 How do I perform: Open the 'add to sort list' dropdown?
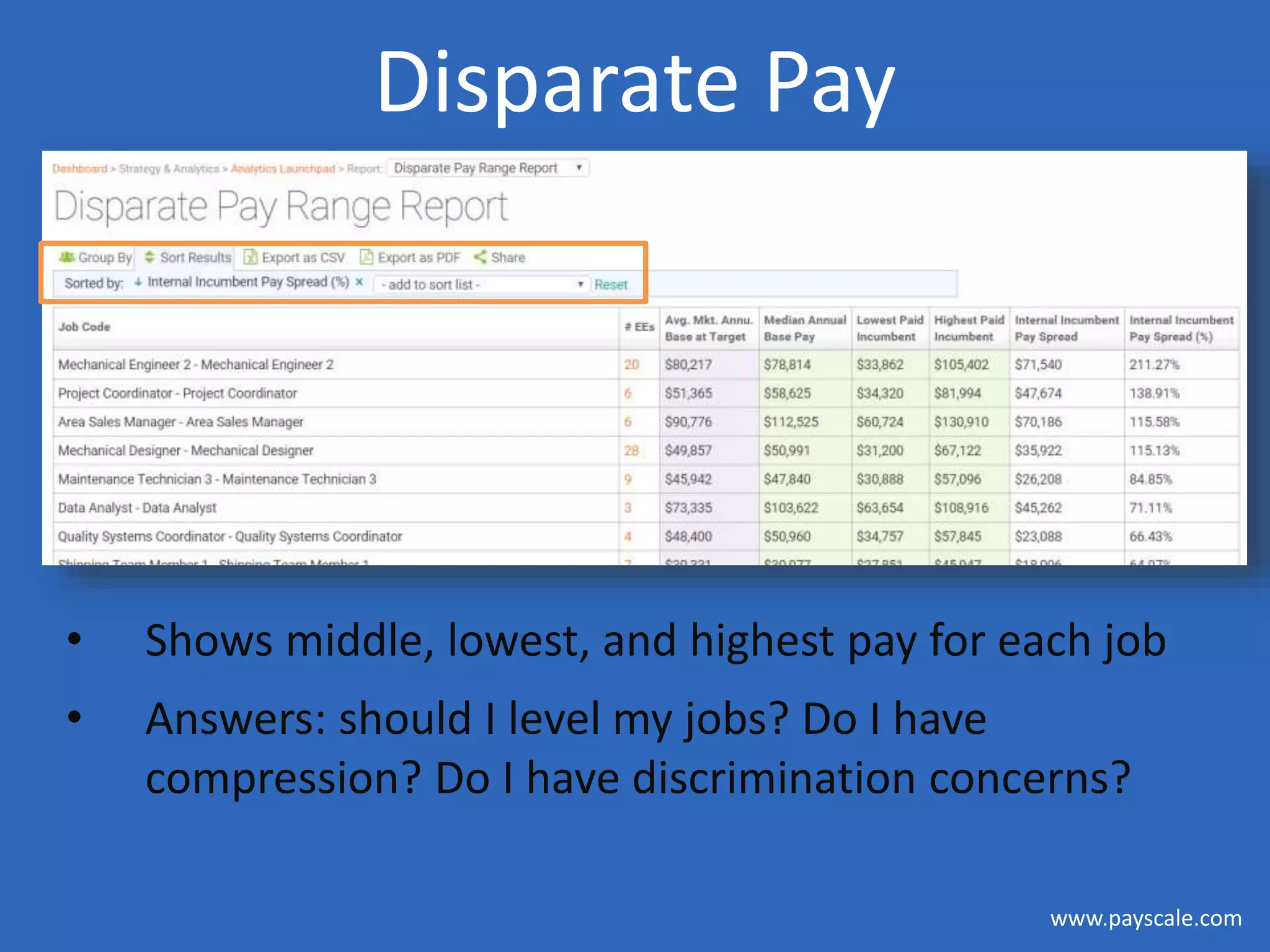482,284
